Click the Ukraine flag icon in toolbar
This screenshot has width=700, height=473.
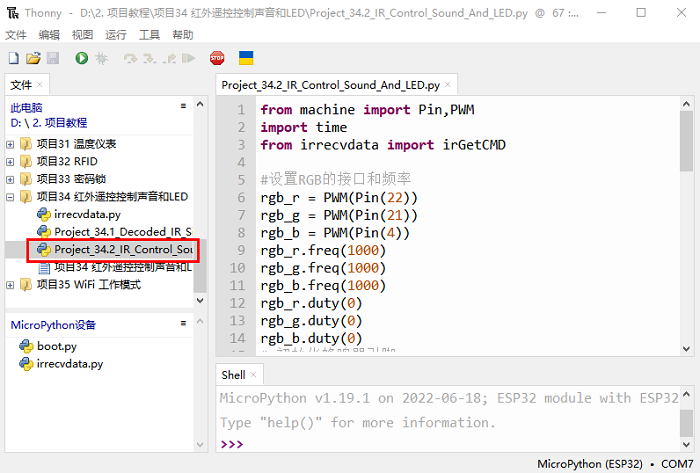245,59
